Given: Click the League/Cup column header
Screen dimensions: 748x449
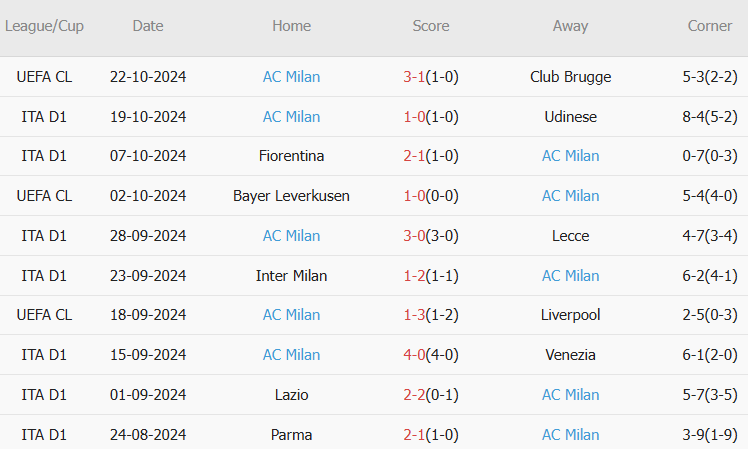Looking at the screenshot, I should (x=44, y=26).
